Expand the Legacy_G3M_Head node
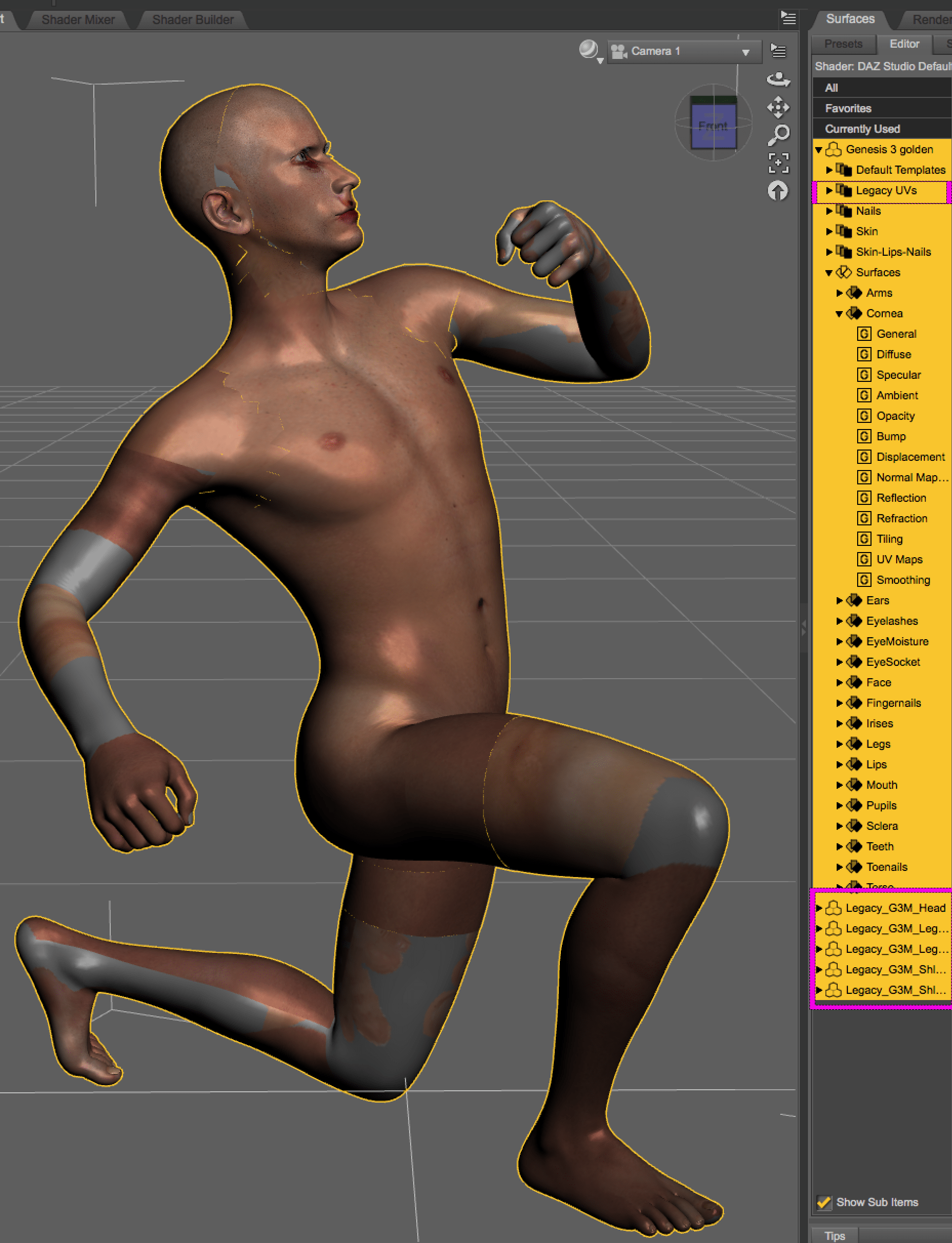Screen dimensions: 952x1243 819,908
